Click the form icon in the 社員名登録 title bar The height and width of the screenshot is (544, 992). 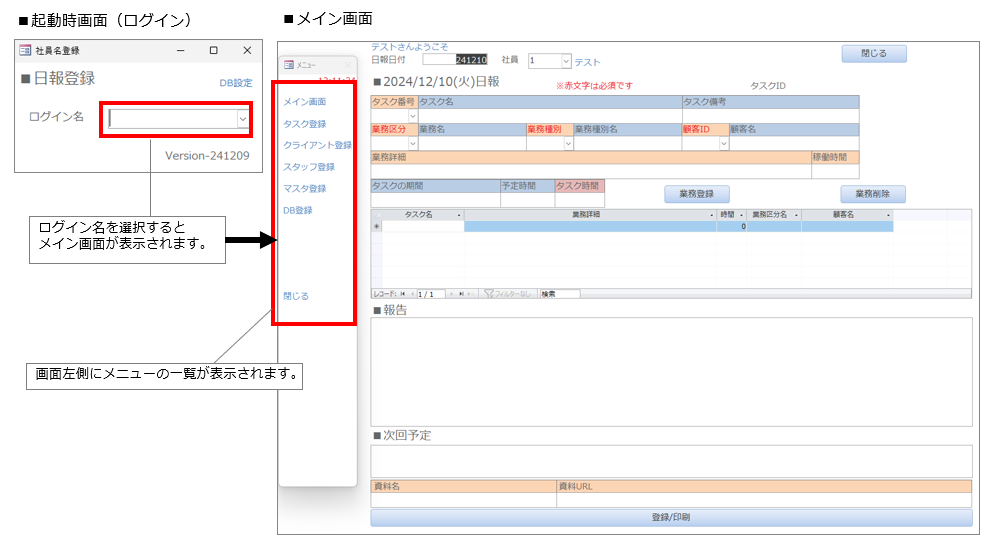(x=25, y=50)
